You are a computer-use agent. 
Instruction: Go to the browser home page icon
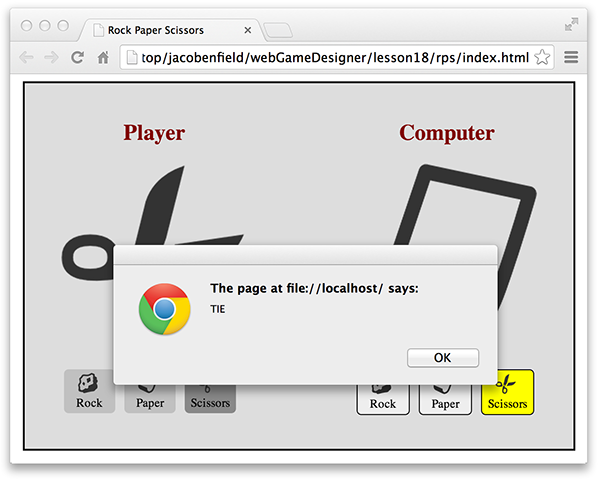tap(103, 58)
